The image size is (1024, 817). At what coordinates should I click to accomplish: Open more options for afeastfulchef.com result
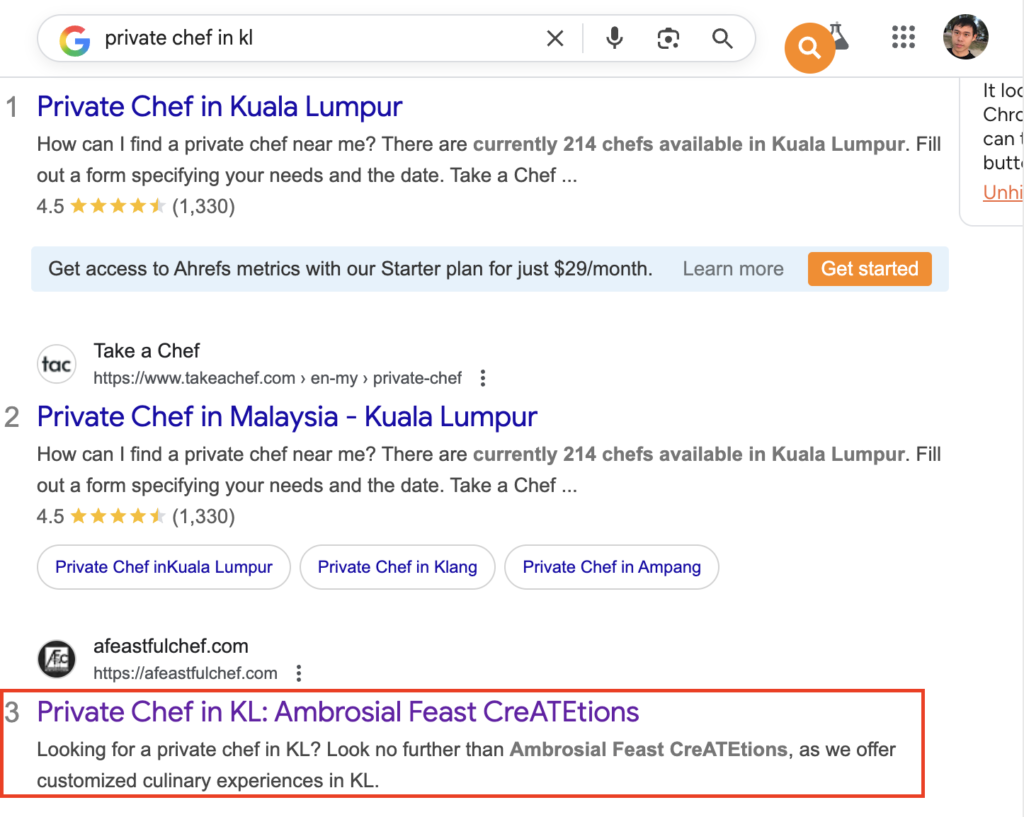pos(298,673)
